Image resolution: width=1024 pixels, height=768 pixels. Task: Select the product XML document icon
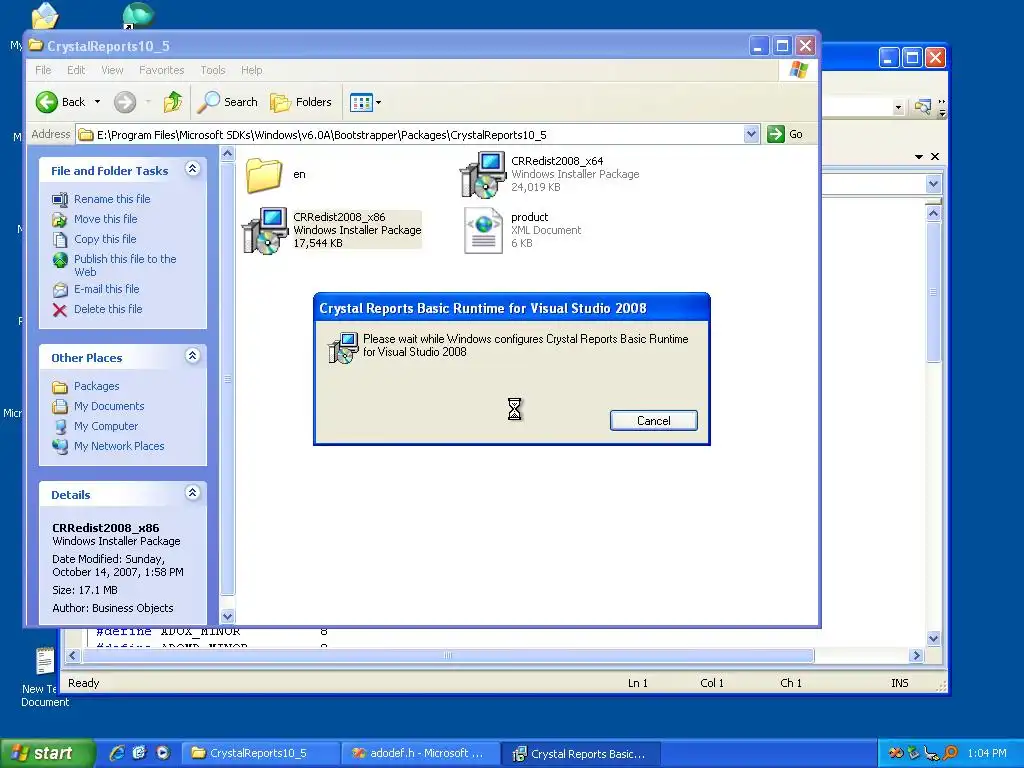(483, 231)
